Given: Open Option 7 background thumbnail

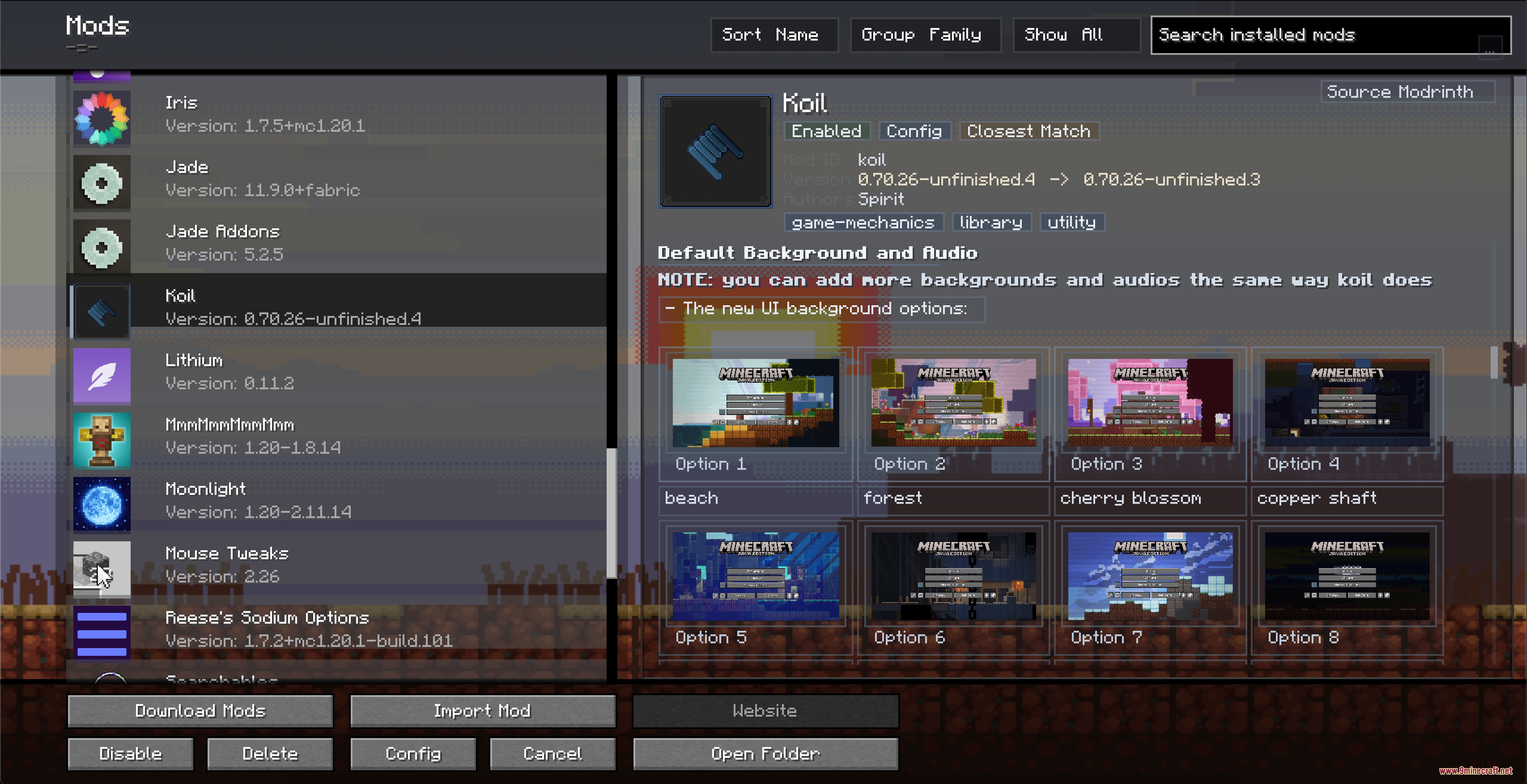Looking at the screenshot, I should (1150, 576).
